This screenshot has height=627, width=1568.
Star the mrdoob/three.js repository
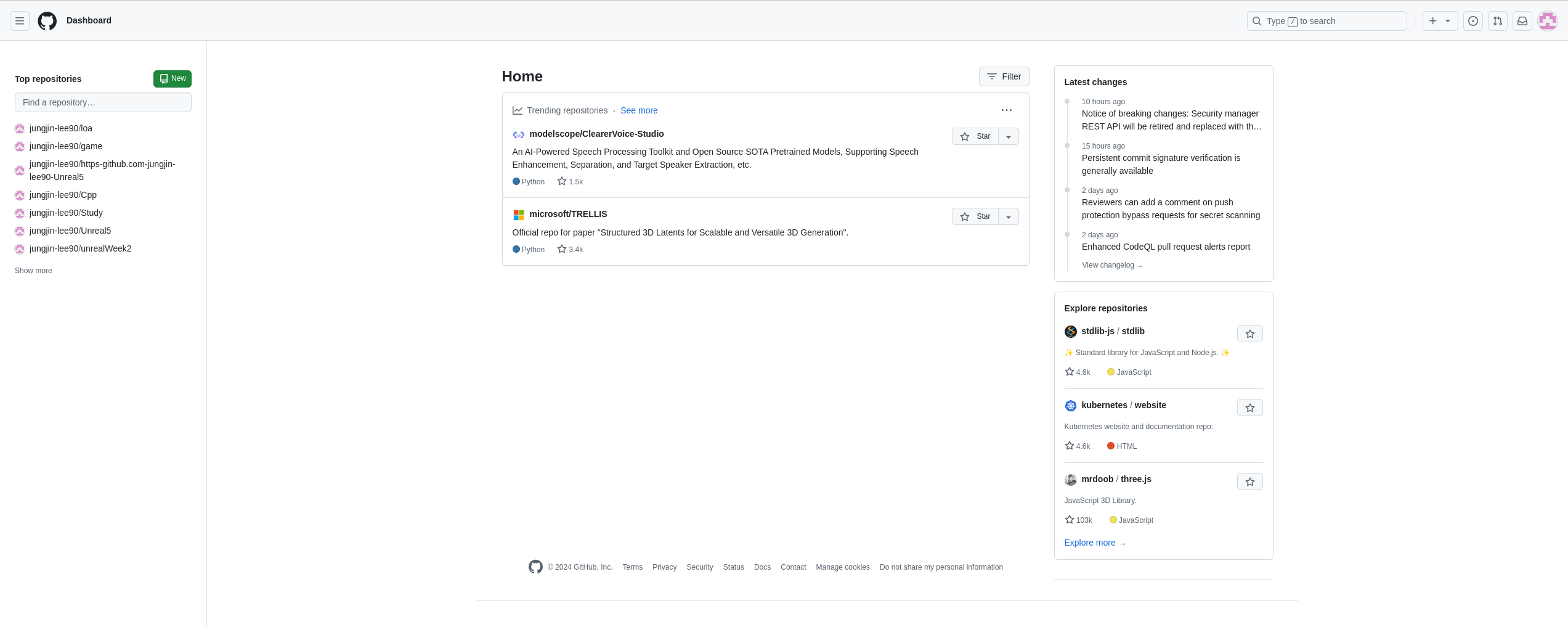[1250, 482]
